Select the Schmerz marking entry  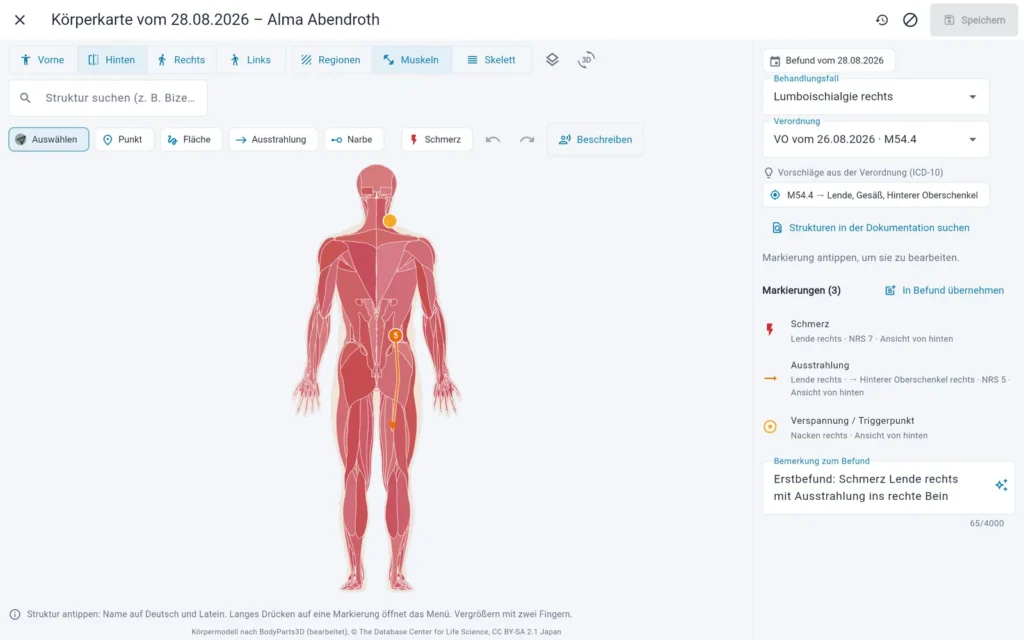pos(888,331)
